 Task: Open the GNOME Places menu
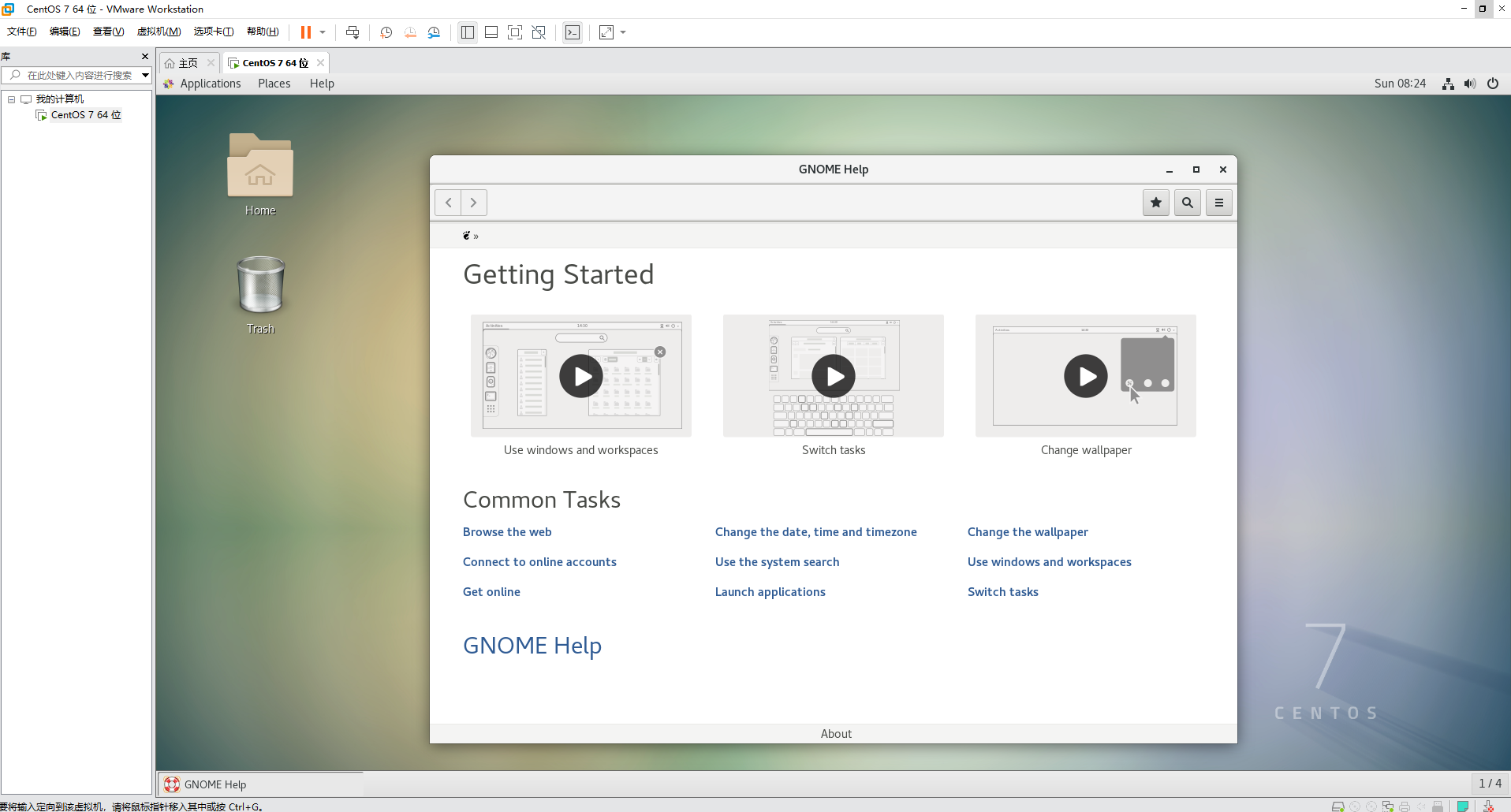pyautogui.click(x=274, y=84)
